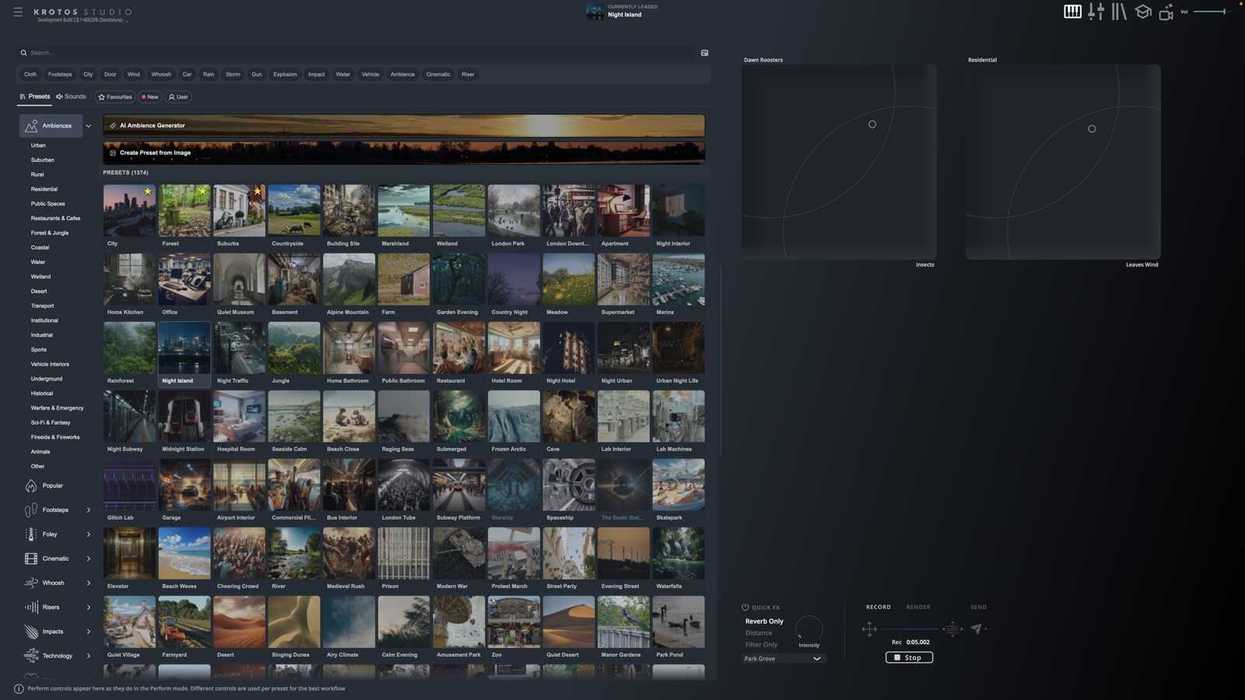Click the Quick FX power icon
Screen dimensions: 1245x700
pos(745,607)
